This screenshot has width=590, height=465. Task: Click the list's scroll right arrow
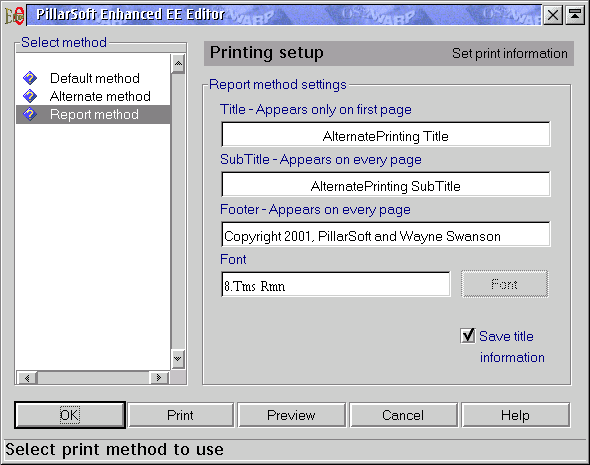click(x=159, y=377)
